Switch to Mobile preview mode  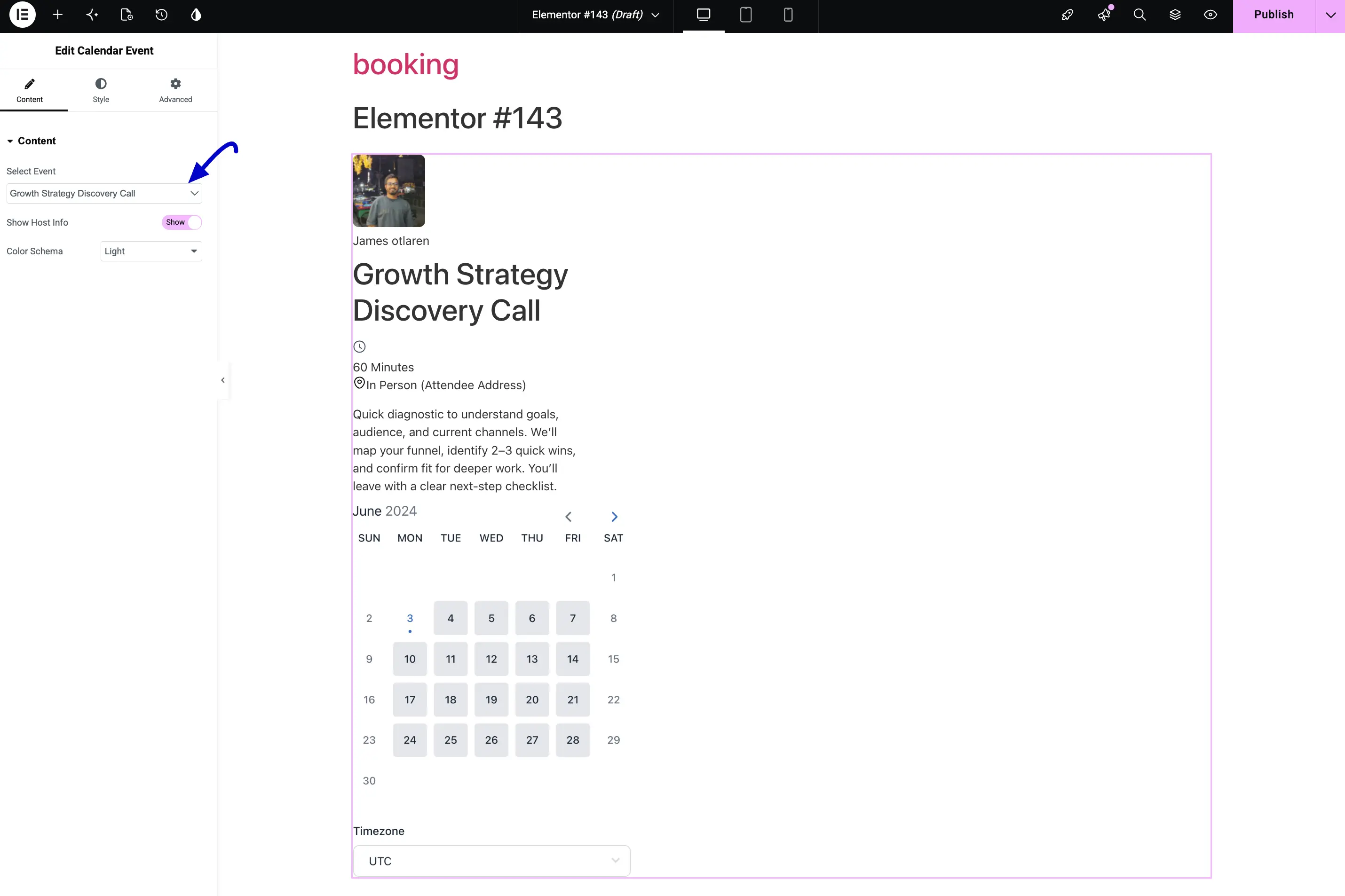point(788,15)
